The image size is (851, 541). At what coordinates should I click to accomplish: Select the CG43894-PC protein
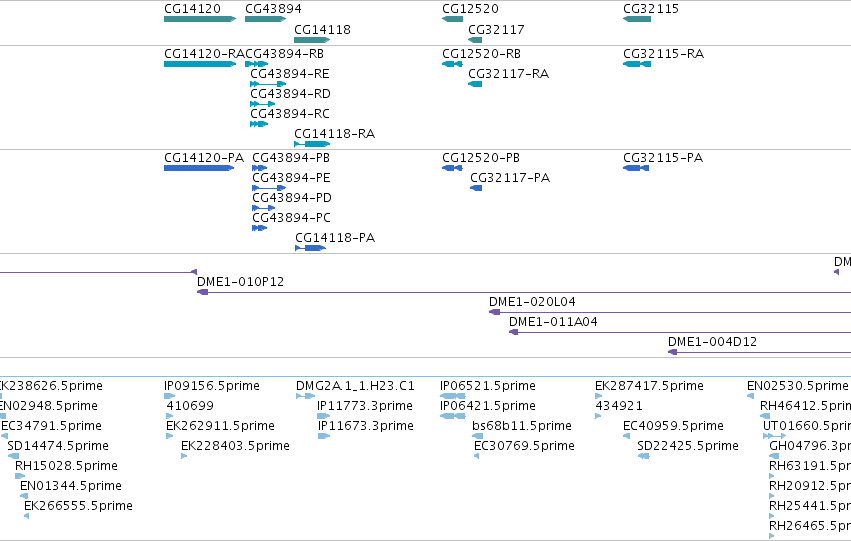point(259,228)
